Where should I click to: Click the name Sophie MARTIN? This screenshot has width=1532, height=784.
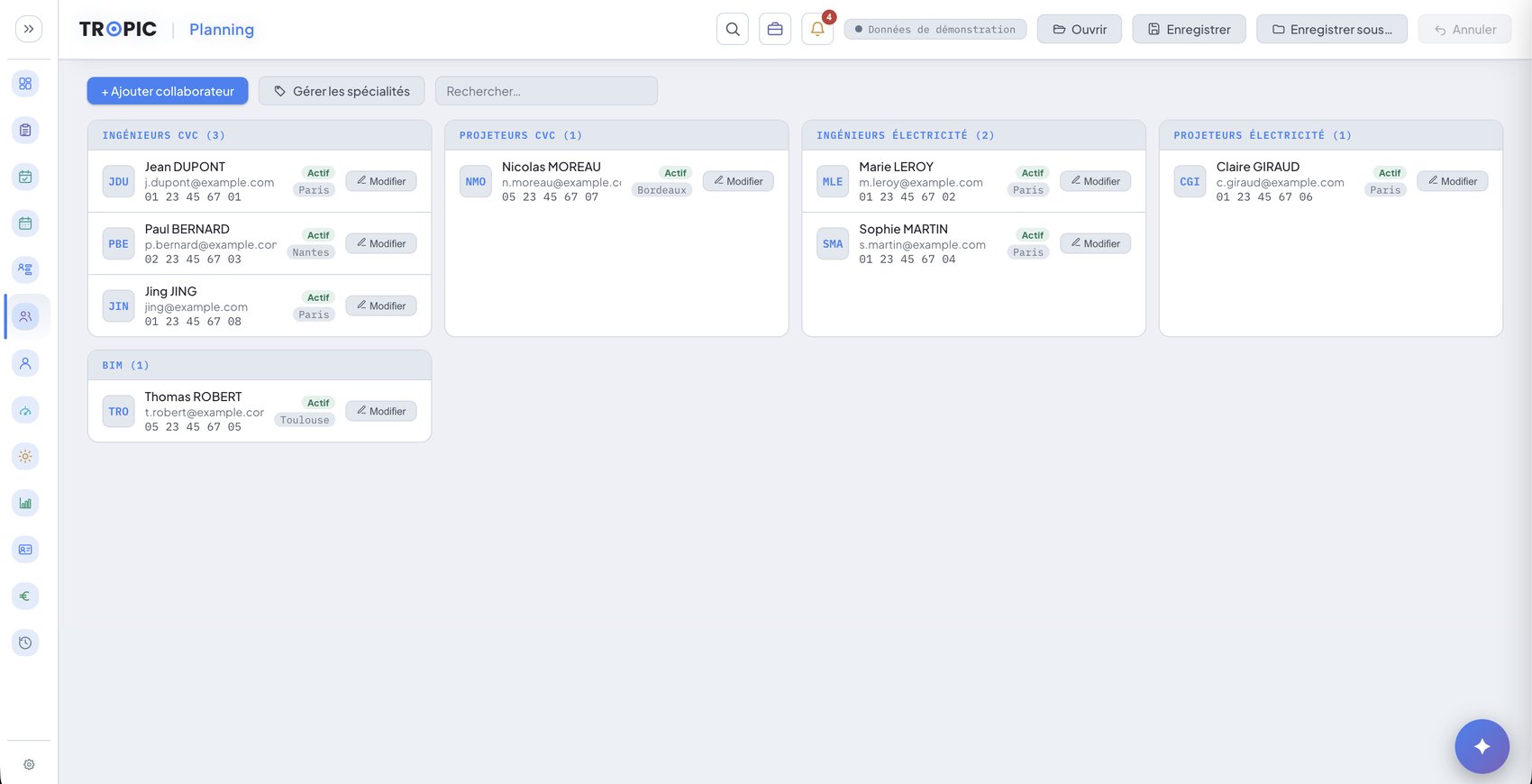903,229
